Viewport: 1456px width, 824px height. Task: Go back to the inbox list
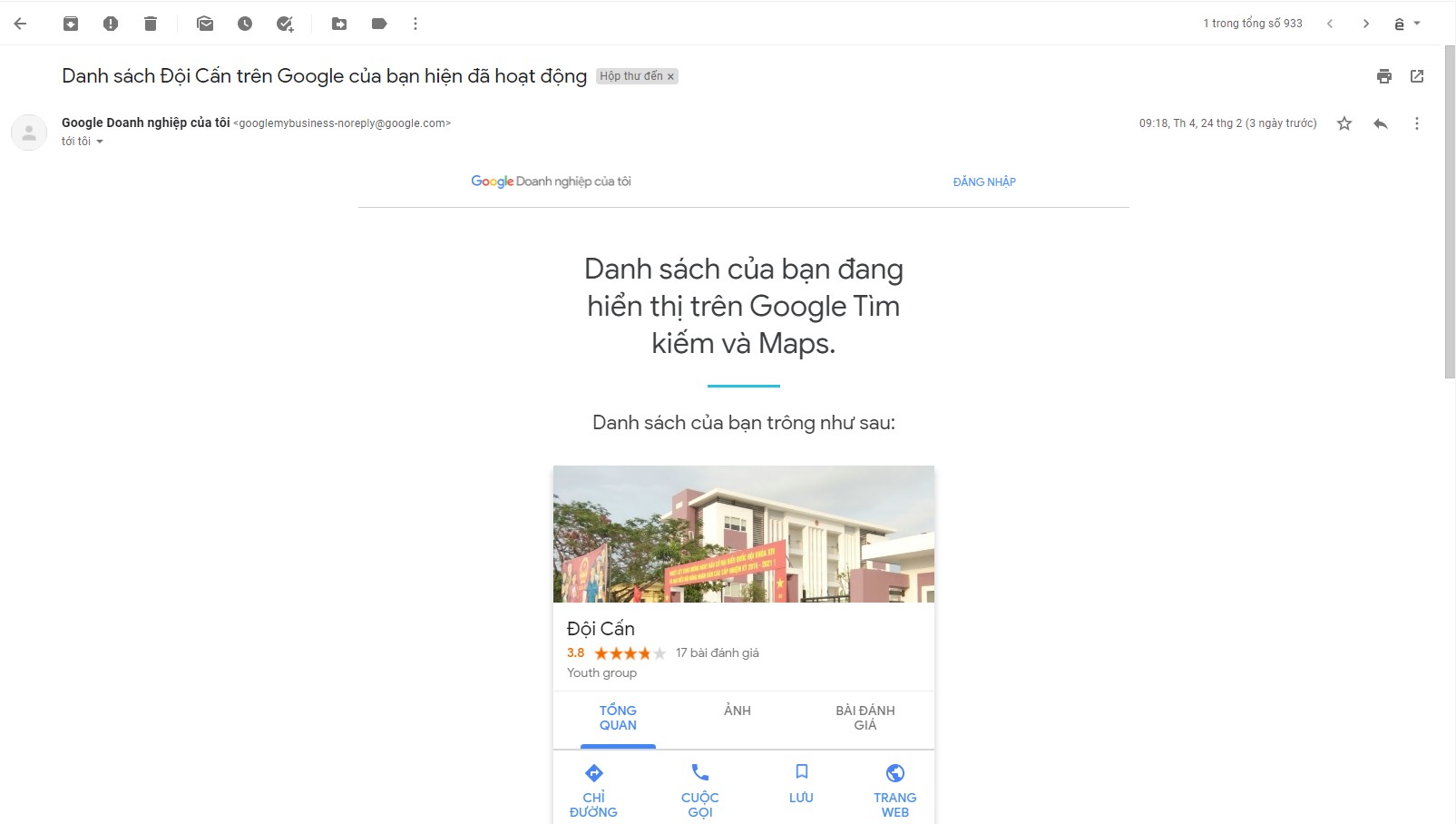coord(20,24)
